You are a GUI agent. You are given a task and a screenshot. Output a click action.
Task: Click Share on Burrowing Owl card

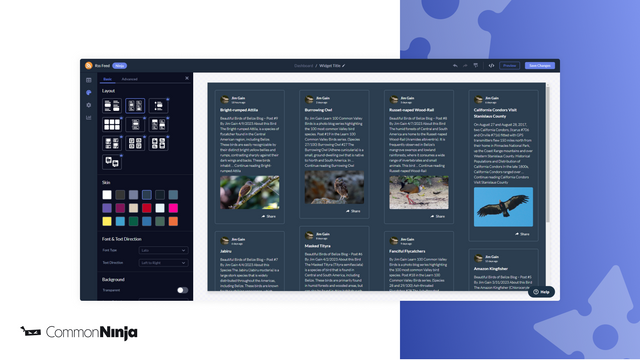point(353,211)
